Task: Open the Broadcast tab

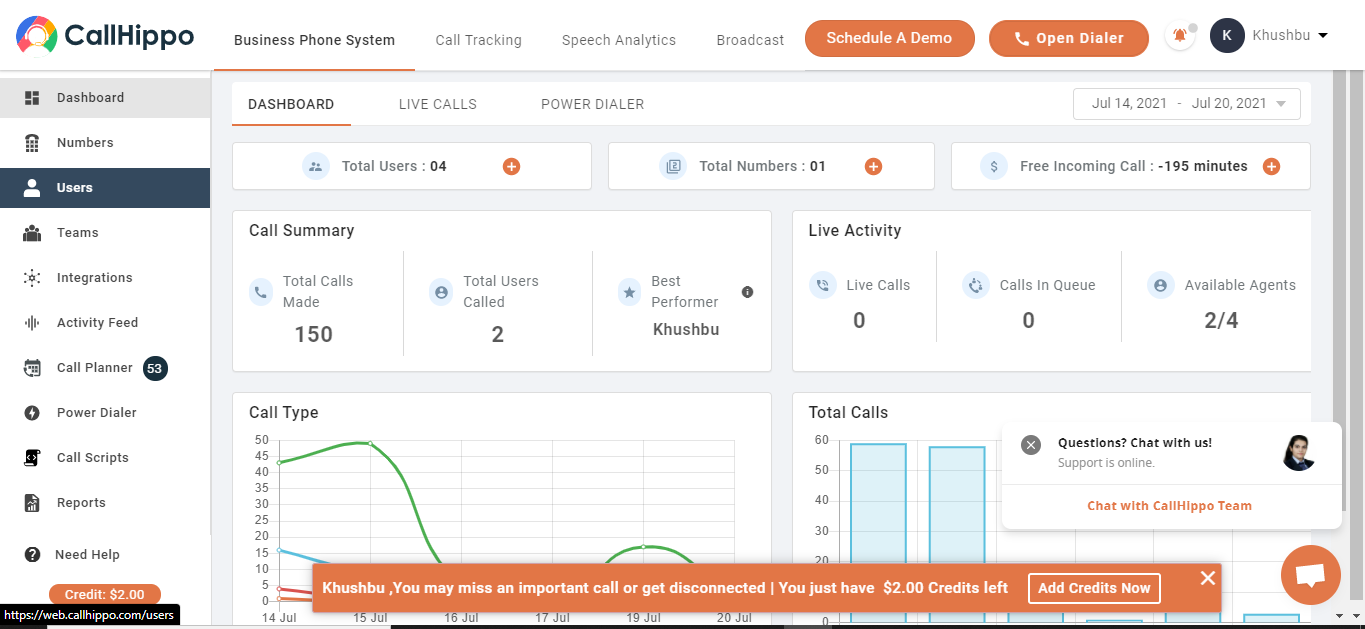Action: pyautogui.click(x=750, y=41)
